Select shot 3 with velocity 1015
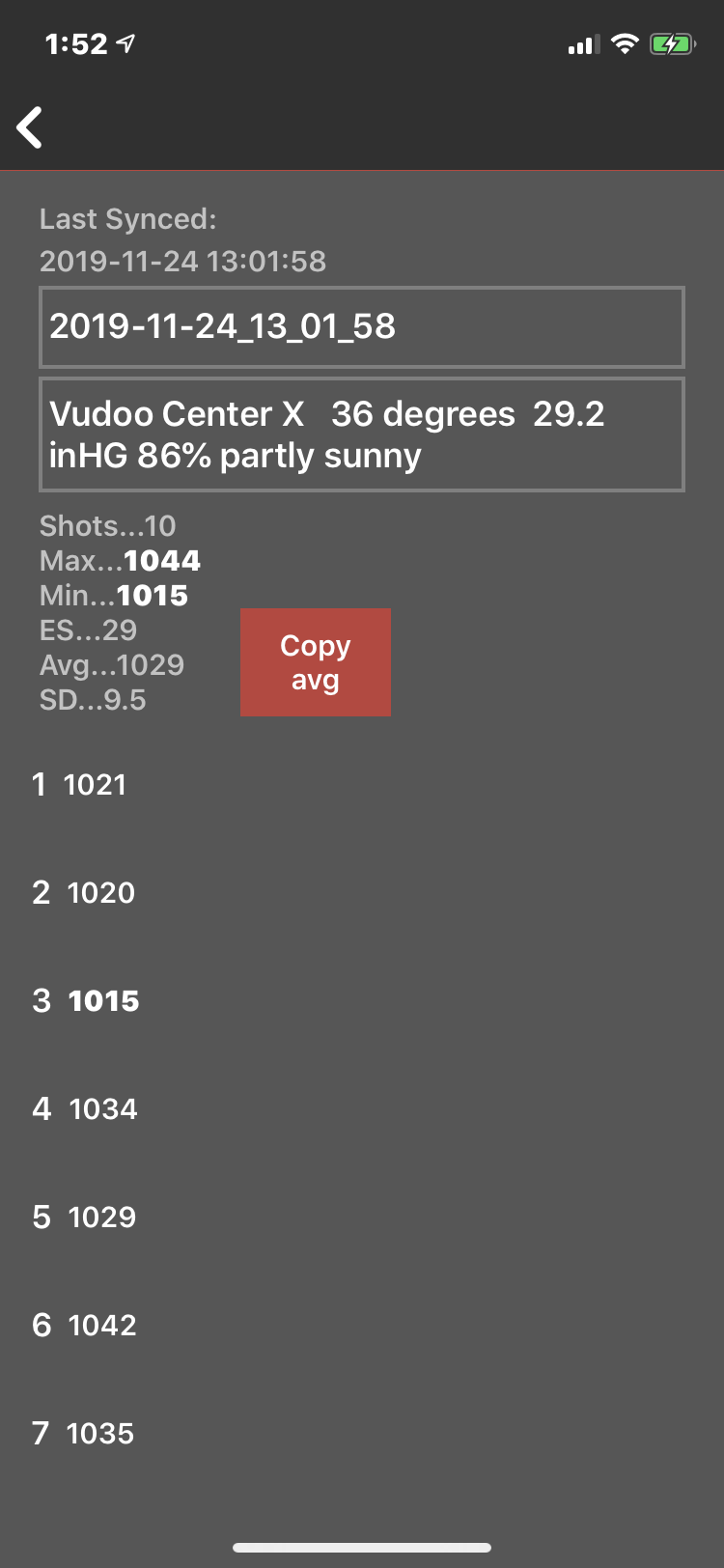The height and width of the screenshot is (1568, 724). coord(86,1001)
